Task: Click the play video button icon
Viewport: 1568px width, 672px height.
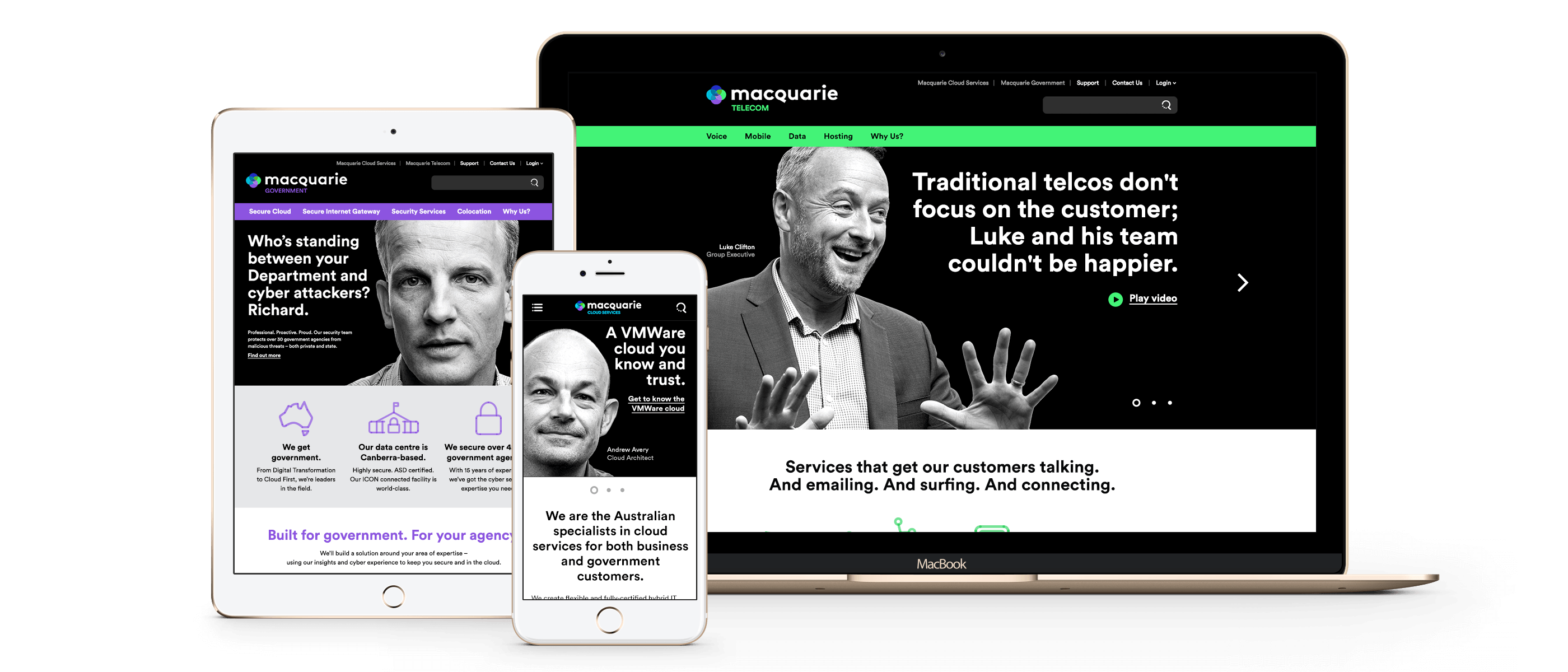Action: [x=1113, y=298]
